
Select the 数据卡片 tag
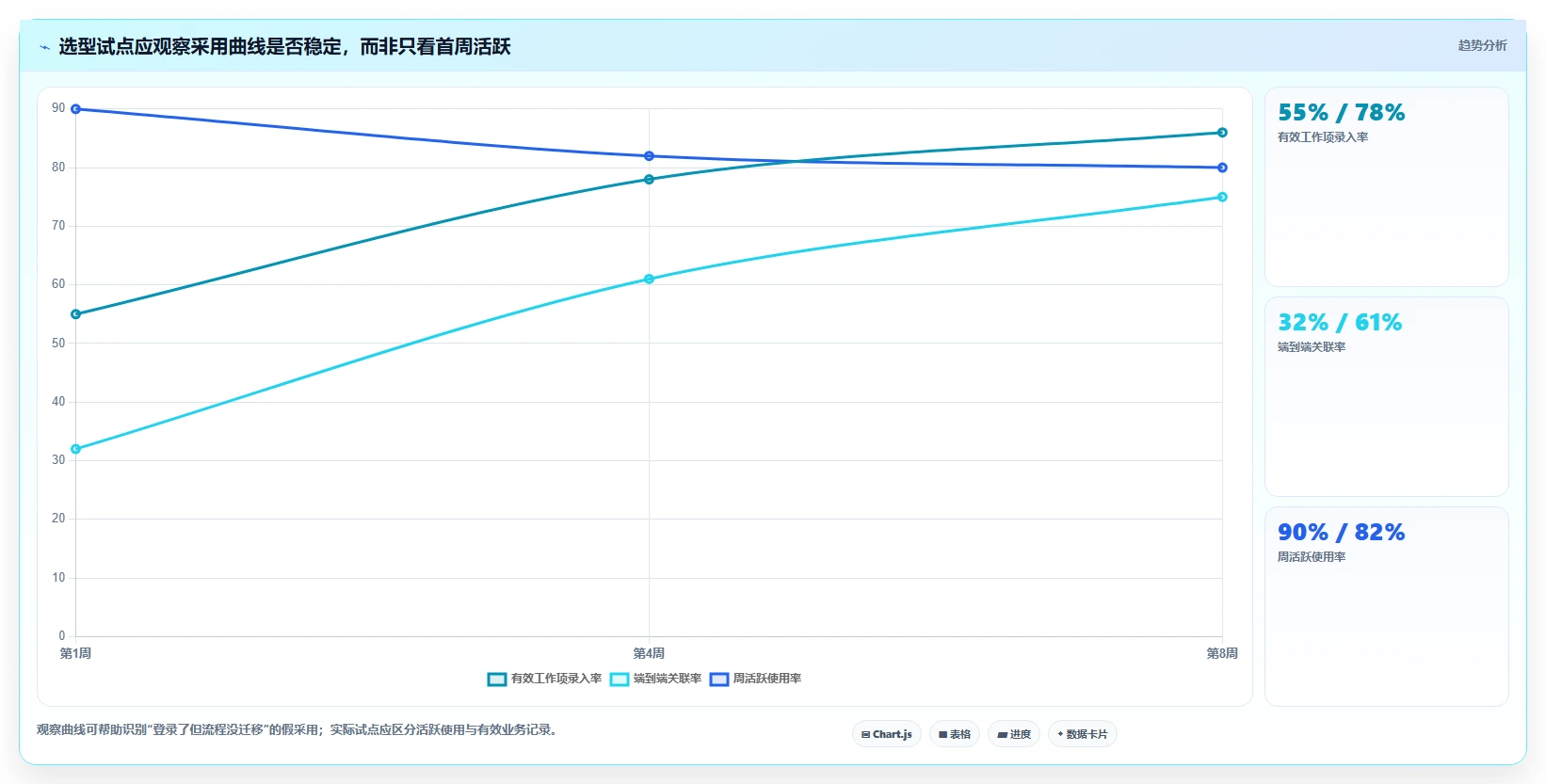[1083, 734]
